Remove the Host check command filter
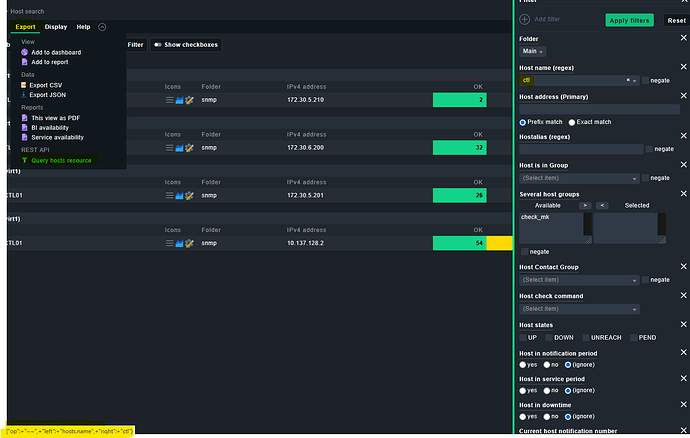This screenshot has height=438, width=690. point(683,296)
